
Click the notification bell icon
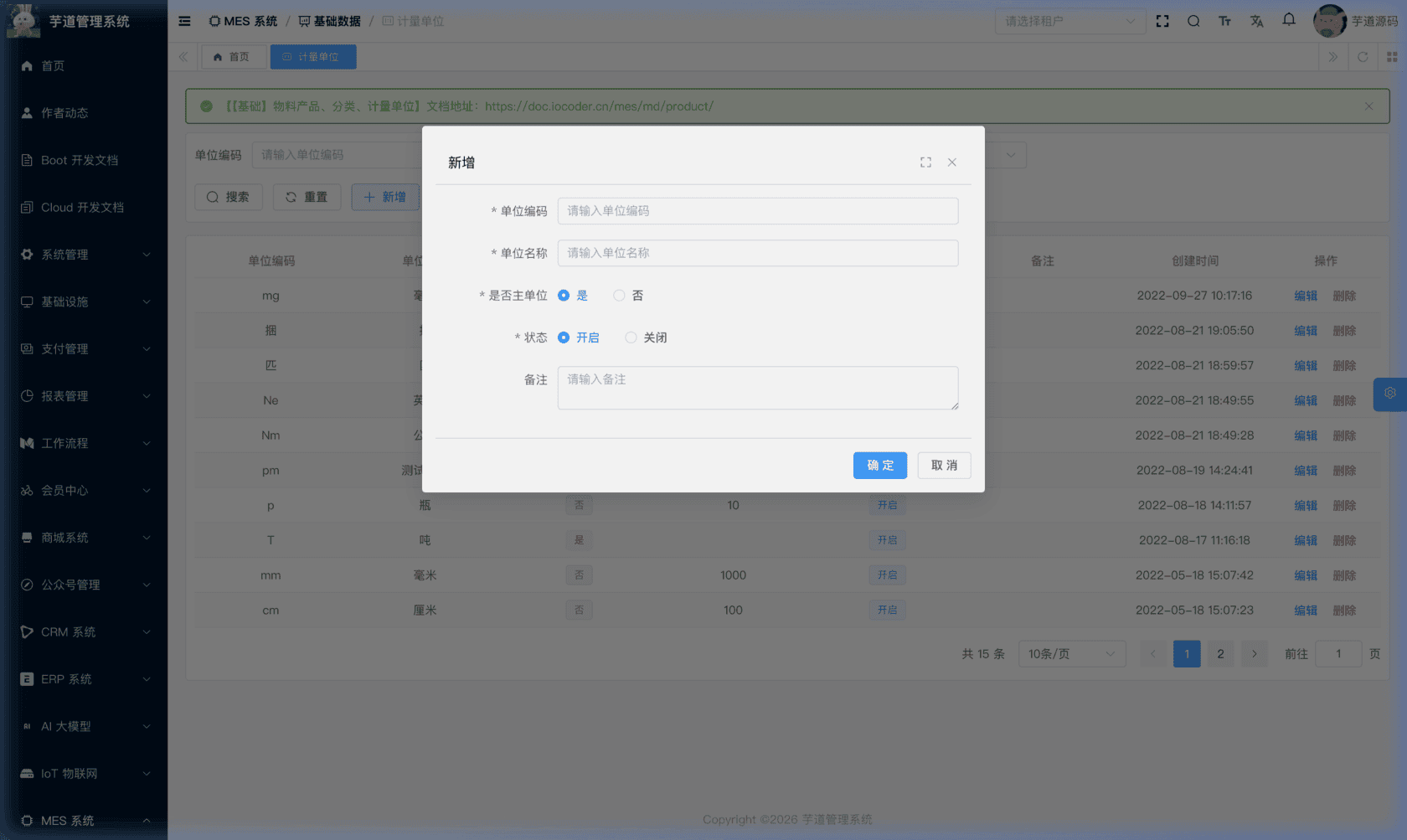[1289, 20]
